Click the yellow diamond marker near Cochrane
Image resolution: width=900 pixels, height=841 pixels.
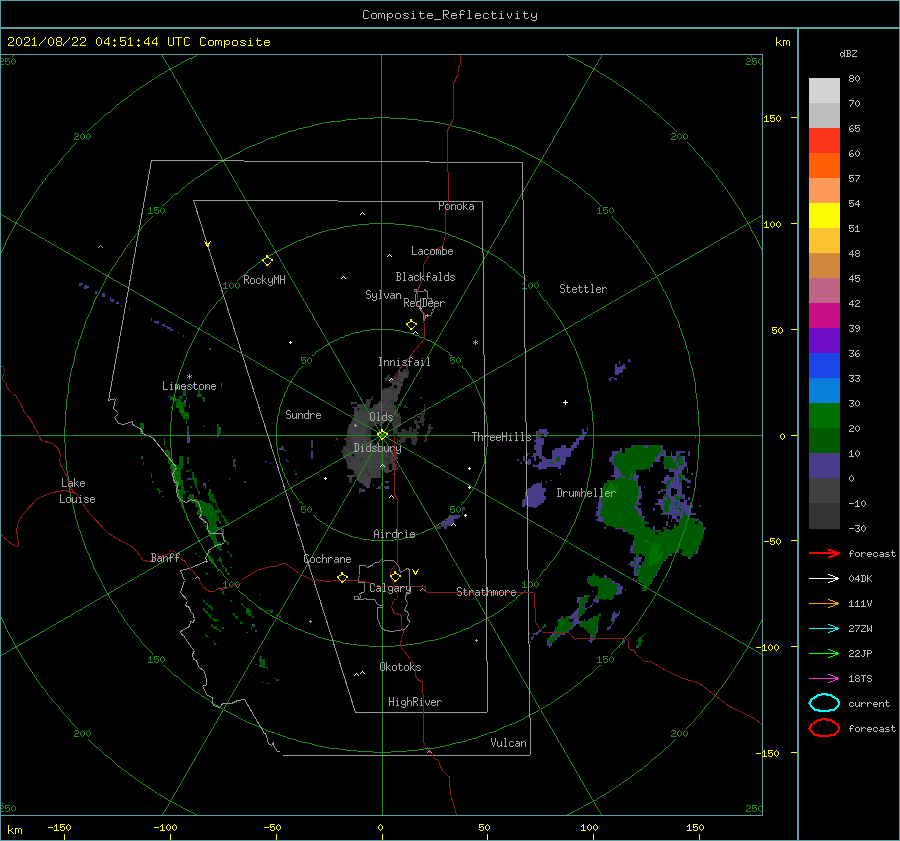[342, 577]
